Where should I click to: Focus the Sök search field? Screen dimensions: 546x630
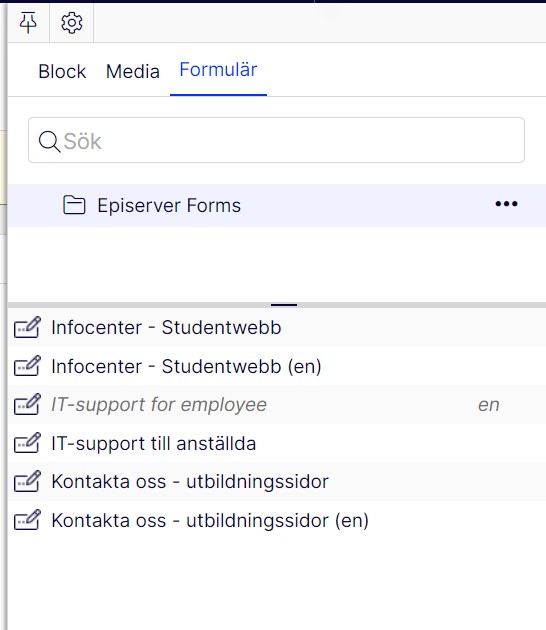coord(276,140)
